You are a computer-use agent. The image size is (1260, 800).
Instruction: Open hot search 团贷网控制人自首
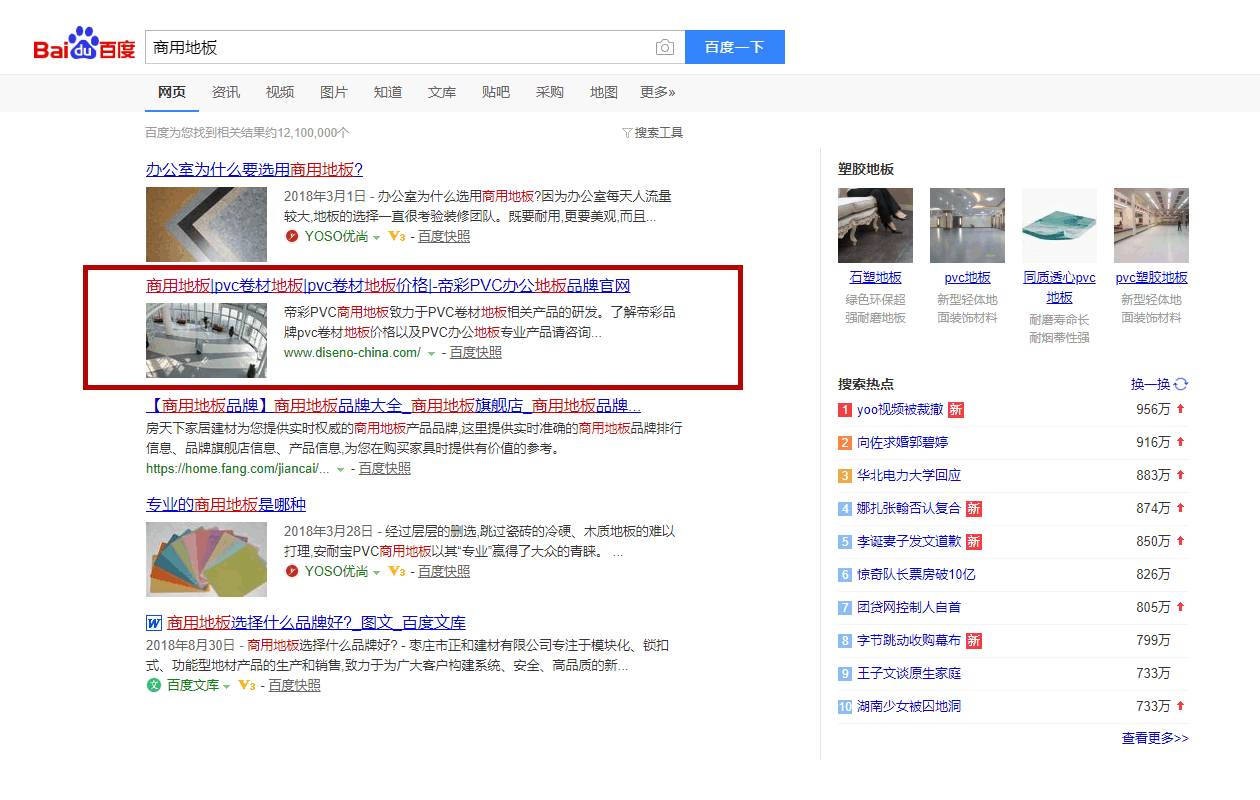(909, 608)
